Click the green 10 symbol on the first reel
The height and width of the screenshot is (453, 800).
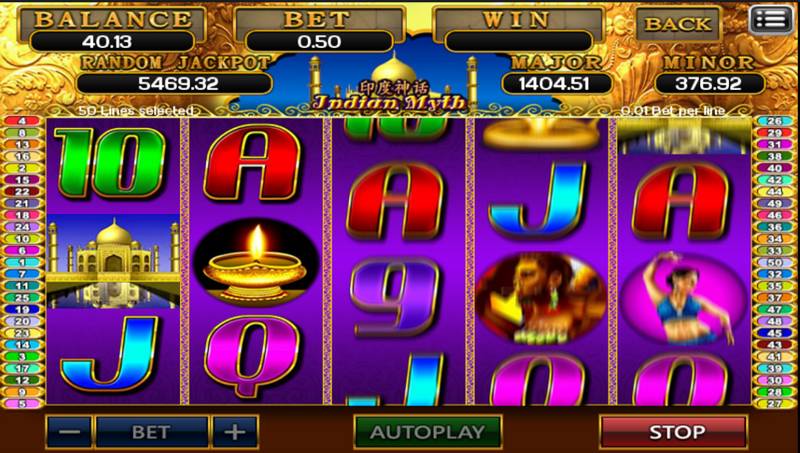click(x=110, y=162)
